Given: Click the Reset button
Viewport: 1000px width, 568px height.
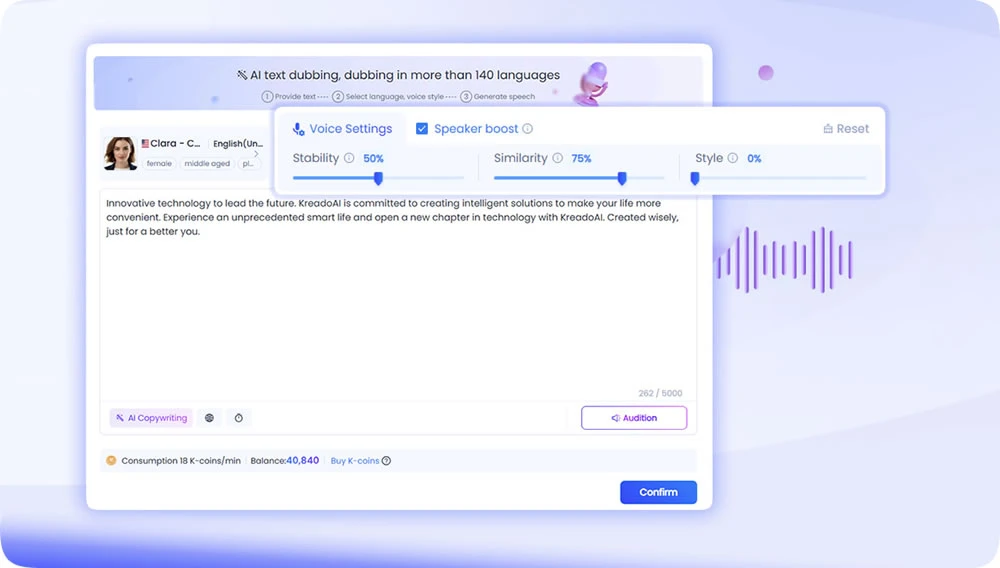Looking at the screenshot, I should point(846,129).
